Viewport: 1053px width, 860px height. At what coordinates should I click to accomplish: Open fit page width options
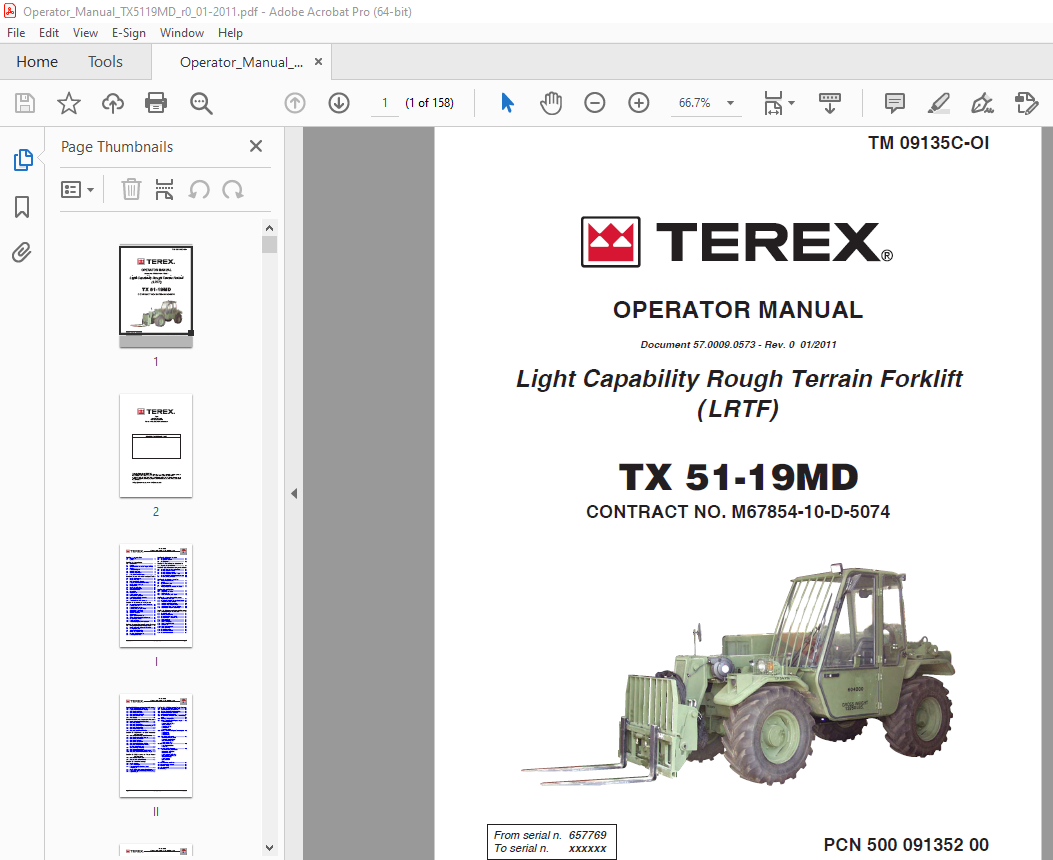point(773,103)
